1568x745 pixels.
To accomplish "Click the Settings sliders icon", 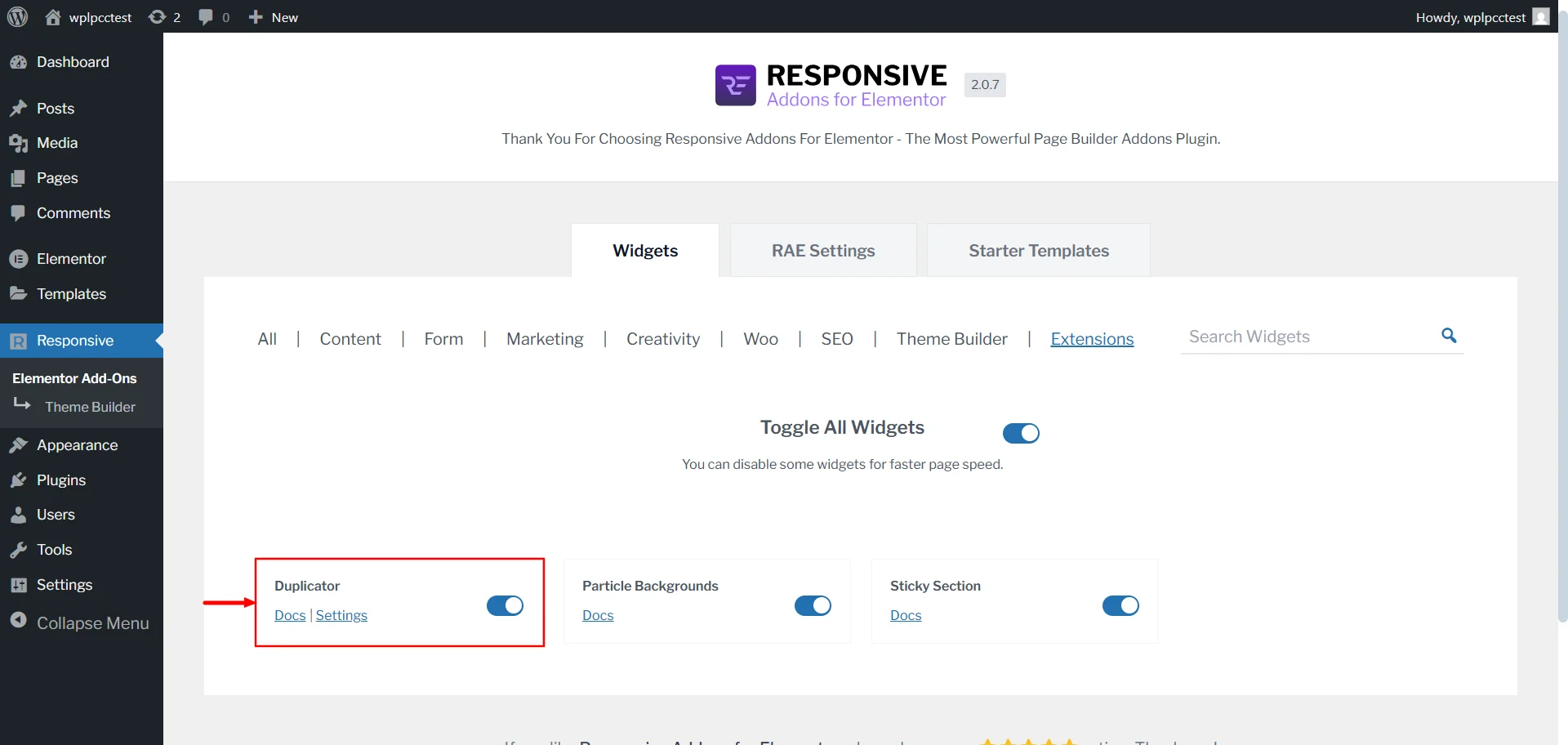I will 19,585.
